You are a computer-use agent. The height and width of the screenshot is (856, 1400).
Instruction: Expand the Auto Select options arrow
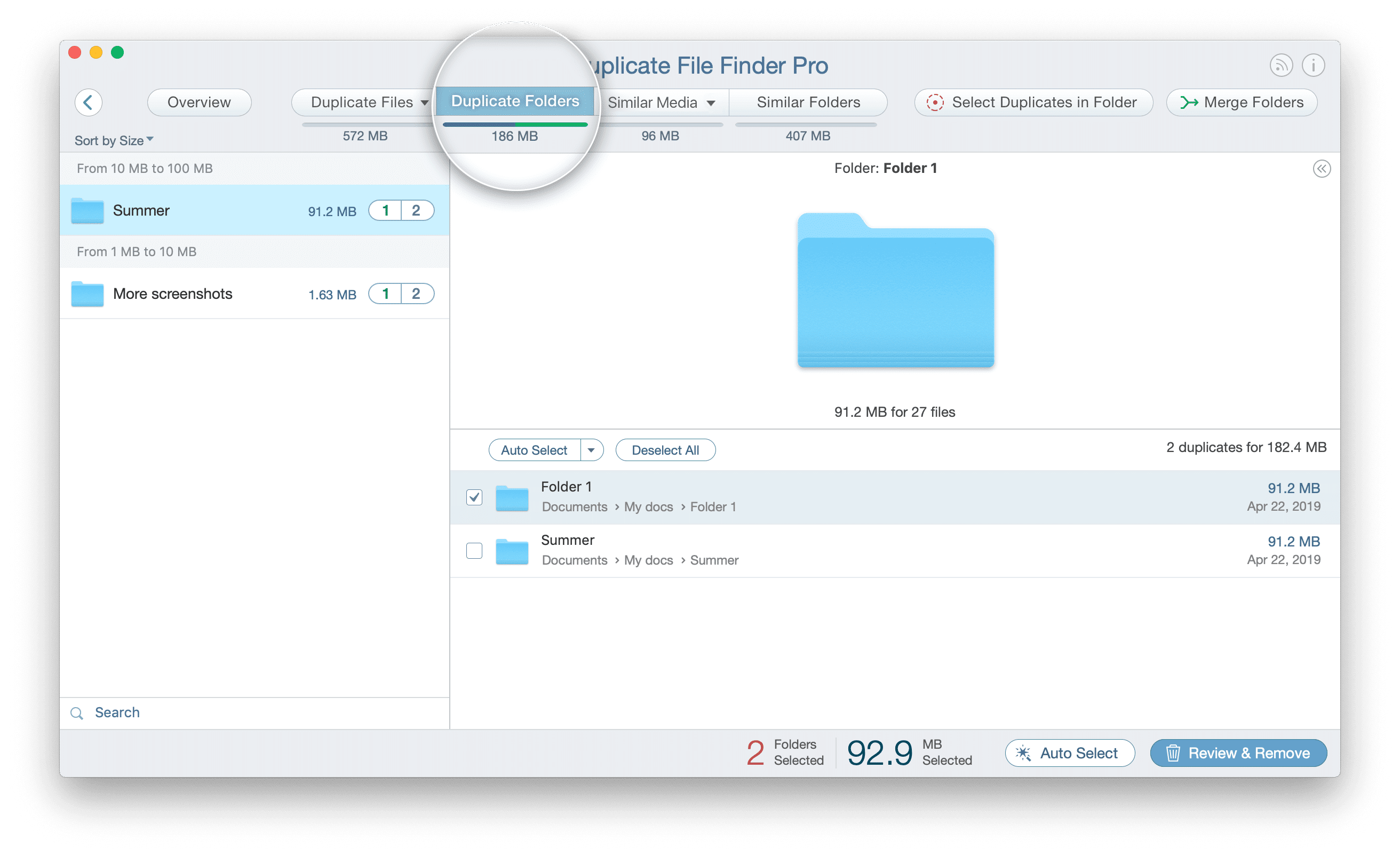pos(593,449)
